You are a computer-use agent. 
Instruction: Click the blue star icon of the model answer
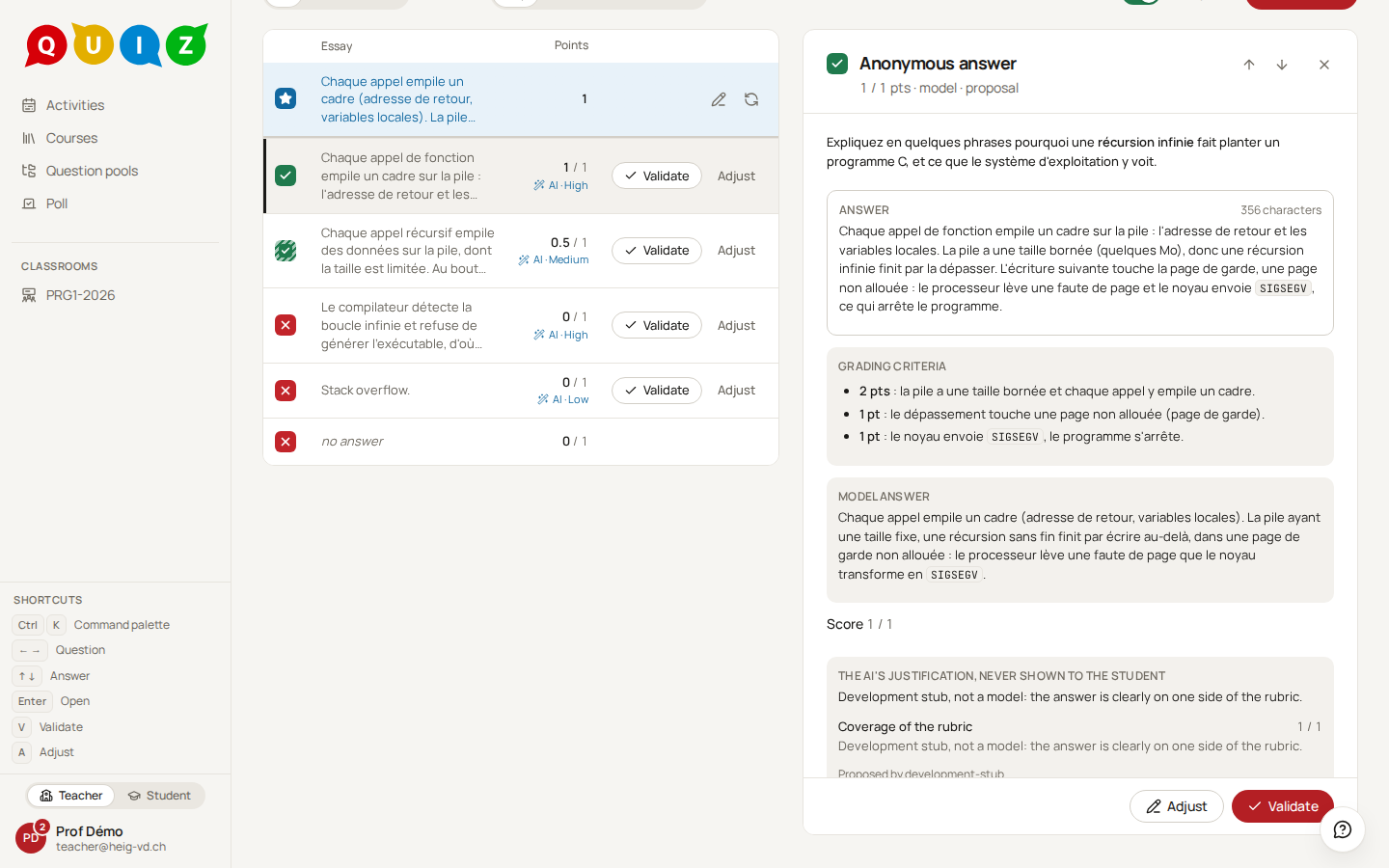[286, 98]
